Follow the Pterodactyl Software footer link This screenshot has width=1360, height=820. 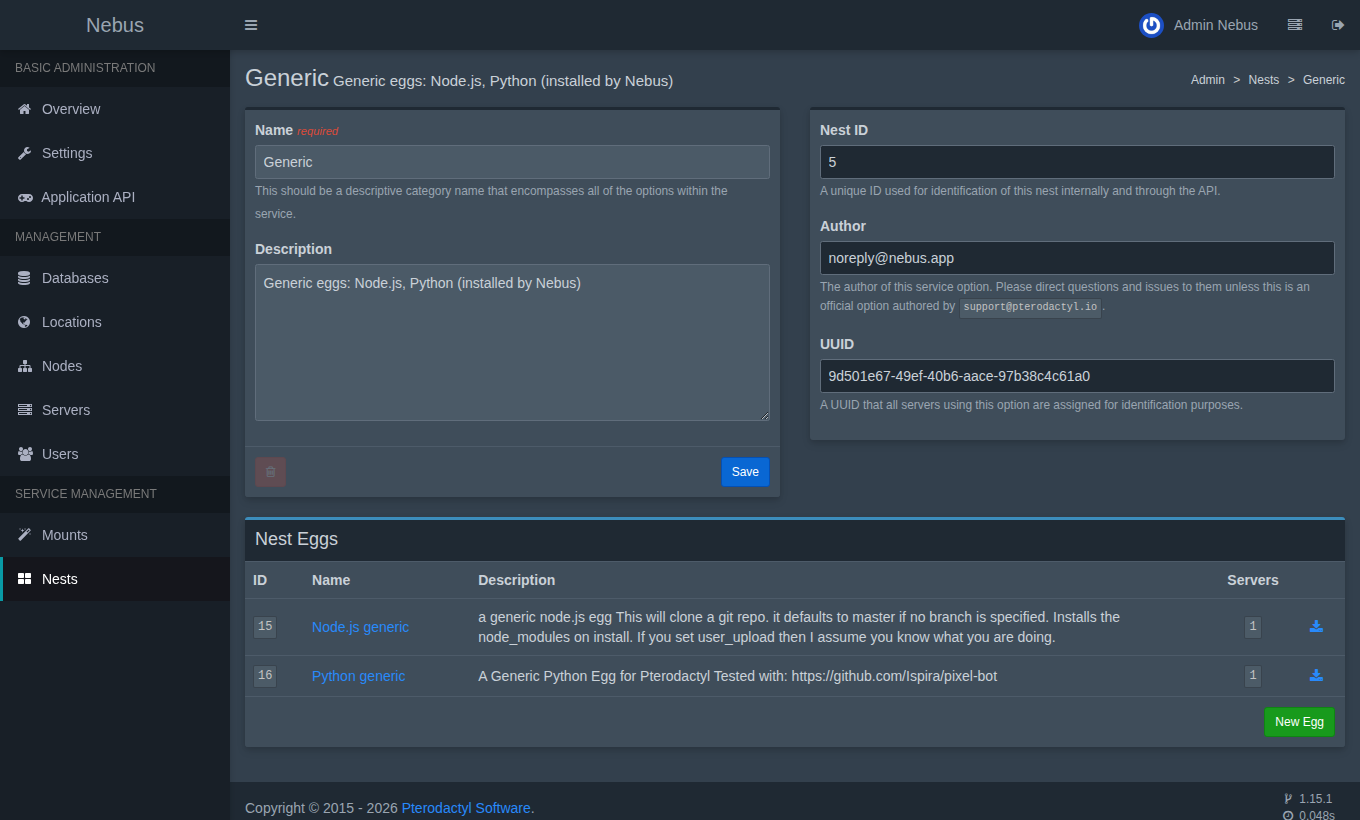tap(466, 808)
